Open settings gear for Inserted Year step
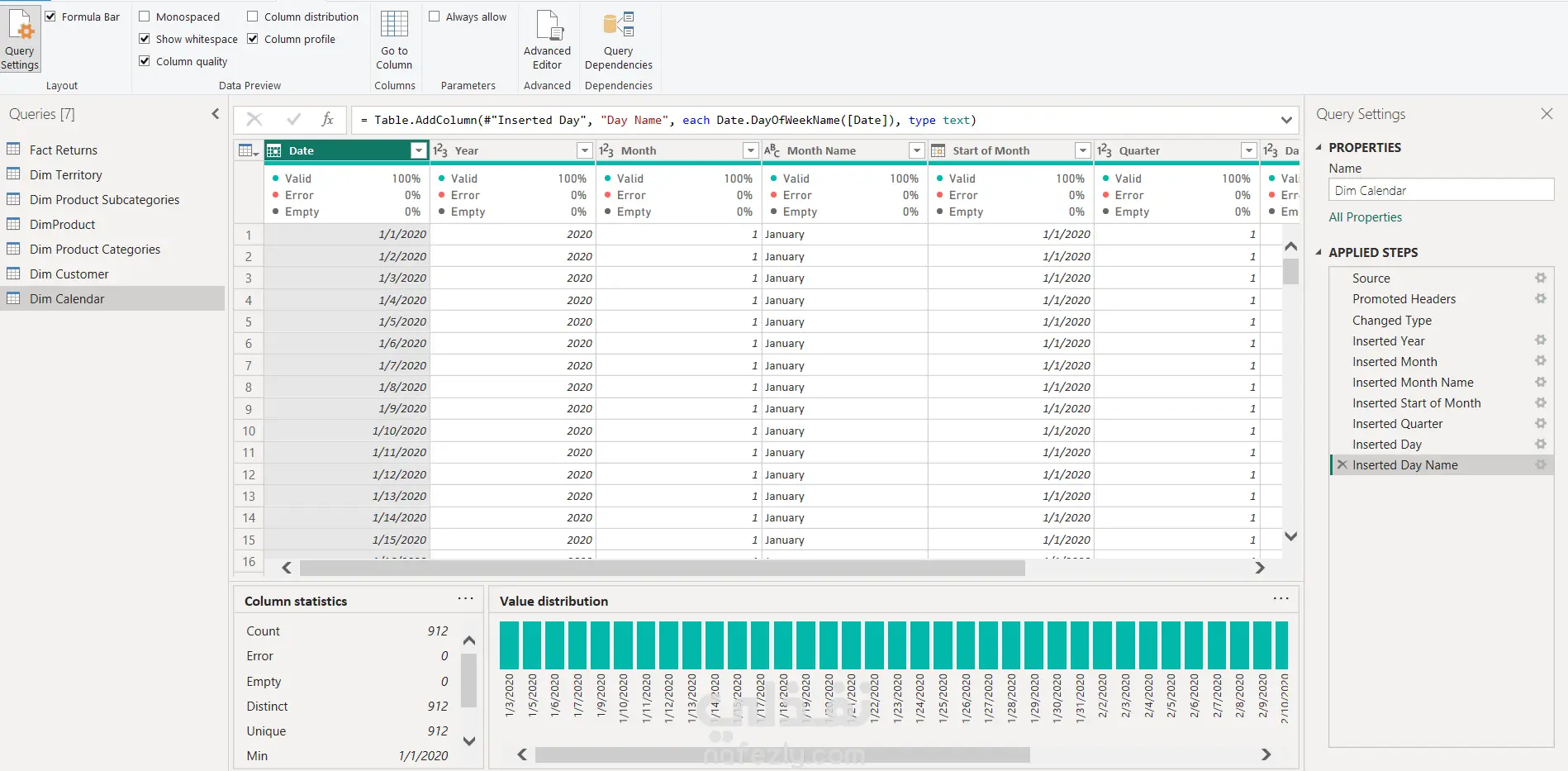Image resolution: width=1568 pixels, height=771 pixels. pyautogui.click(x=1541, y=340)
